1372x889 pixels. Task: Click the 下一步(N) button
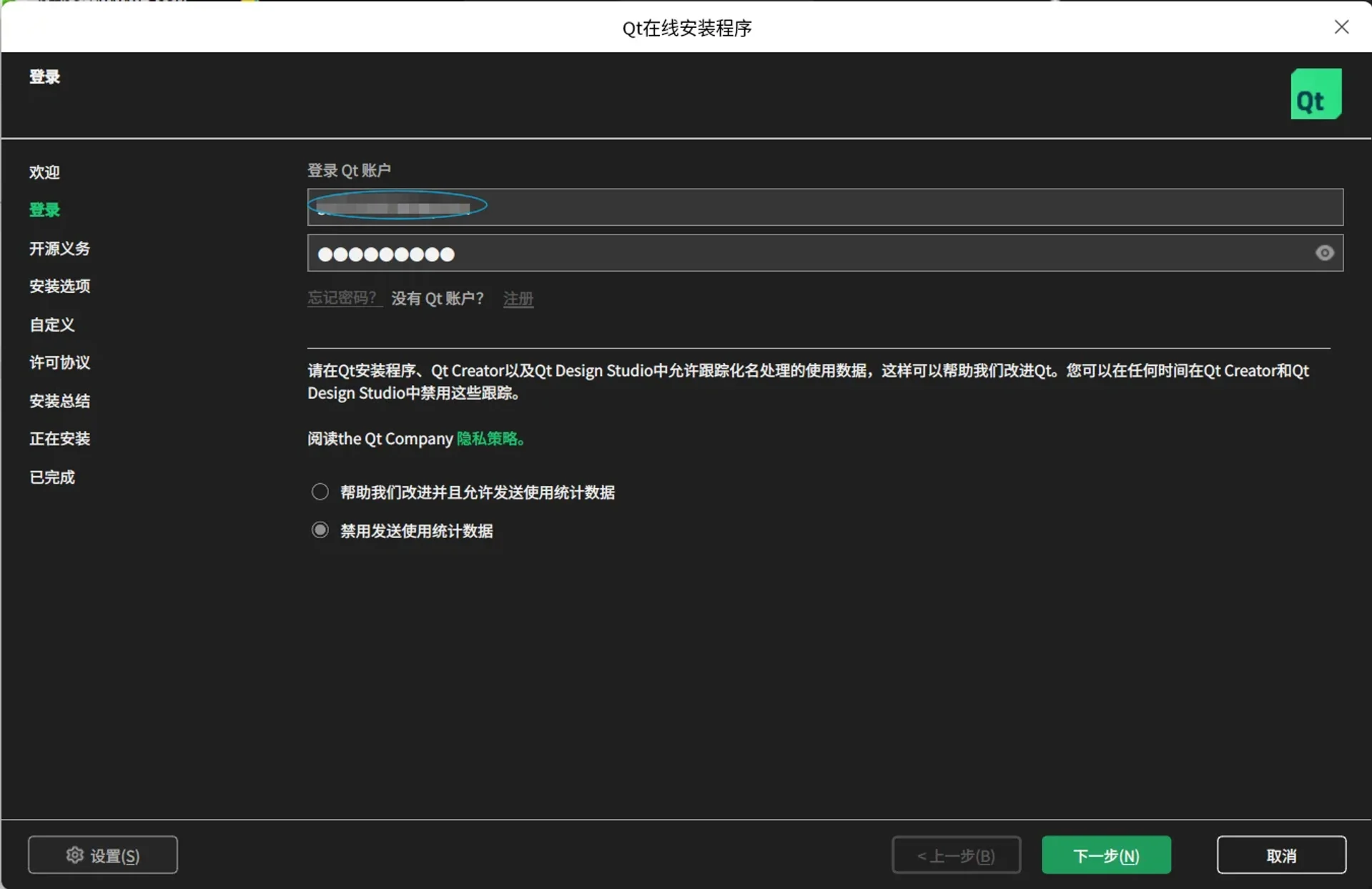(1105, 855)
